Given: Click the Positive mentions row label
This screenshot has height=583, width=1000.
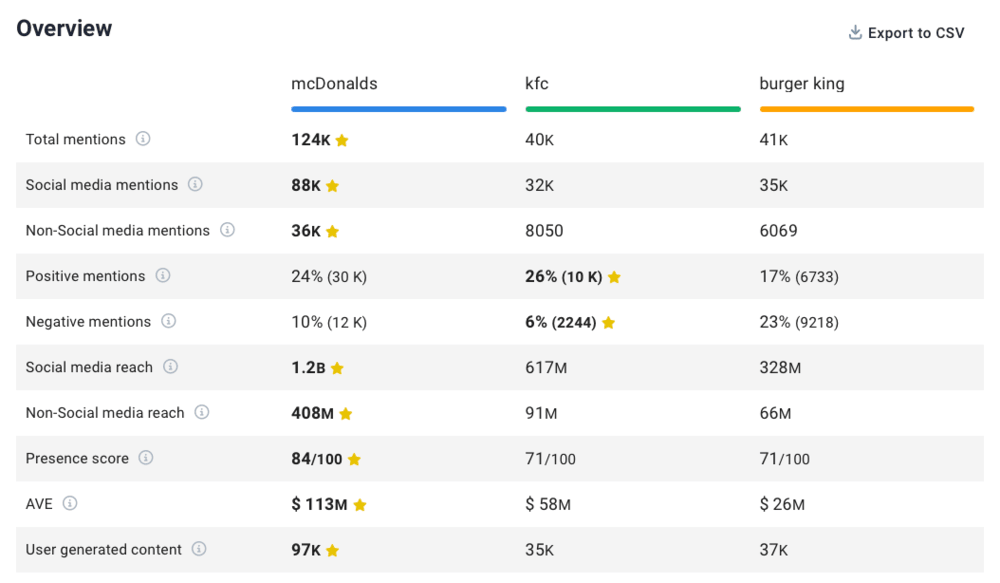Looking at the screenshot, I should 85,276.
